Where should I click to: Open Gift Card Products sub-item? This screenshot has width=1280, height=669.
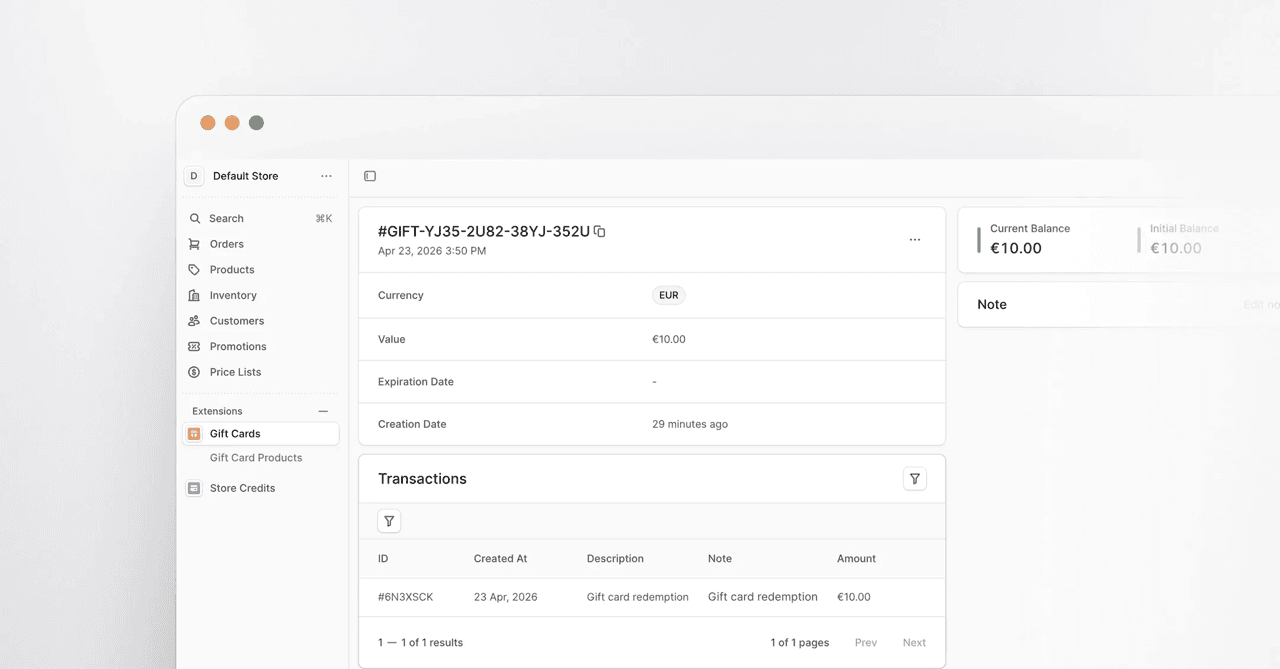point(256,458)
